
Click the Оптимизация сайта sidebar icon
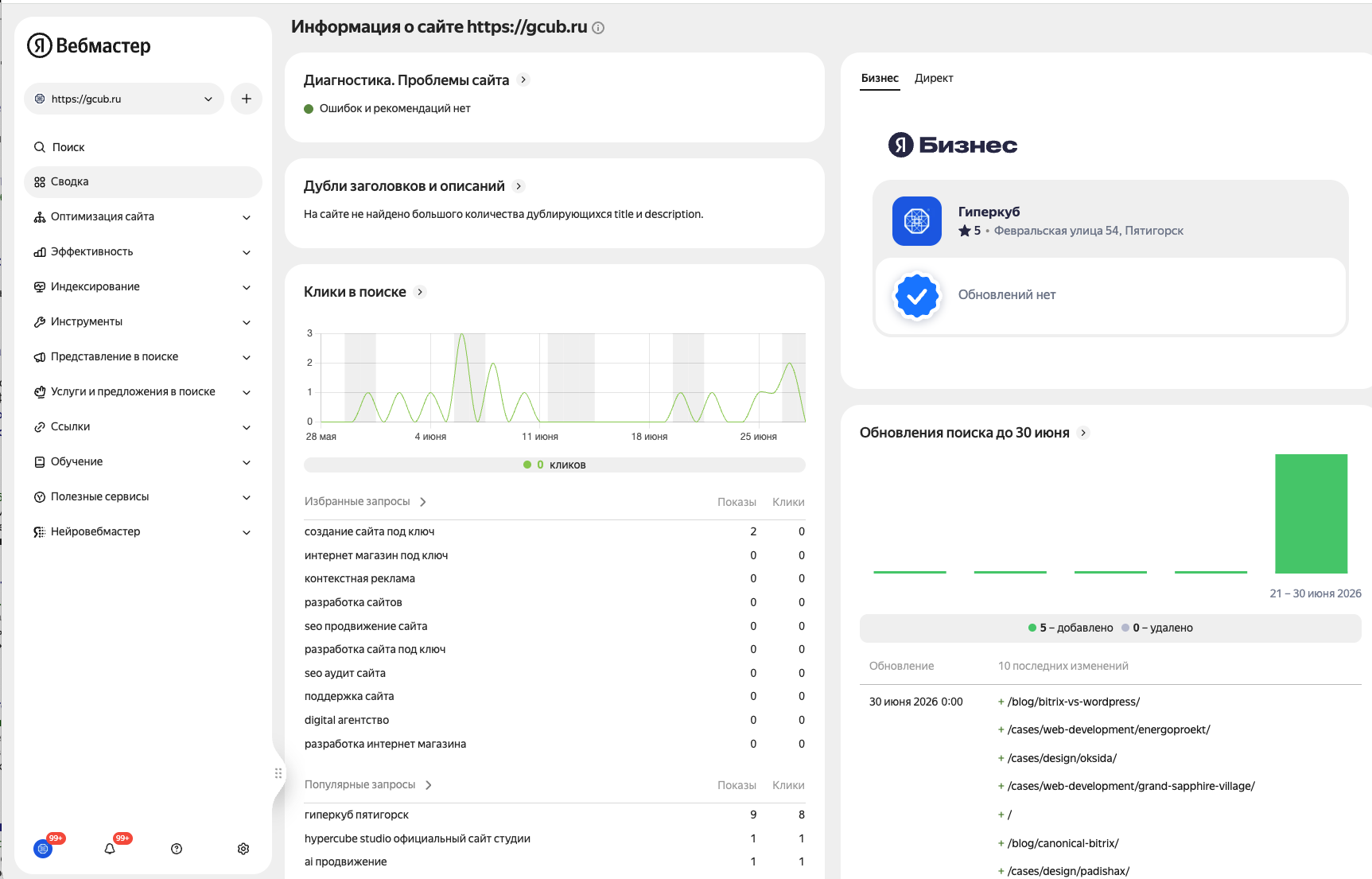(40, 217)
